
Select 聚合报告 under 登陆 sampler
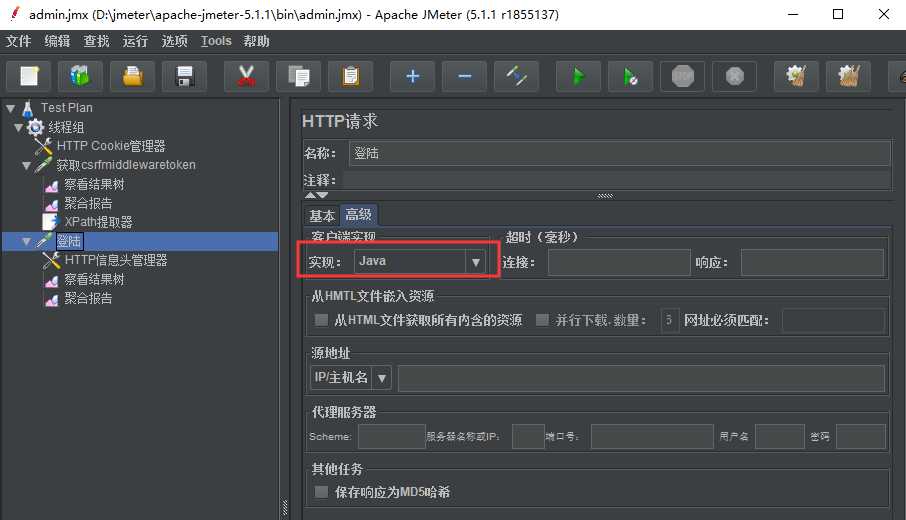(x=88, y=299)
